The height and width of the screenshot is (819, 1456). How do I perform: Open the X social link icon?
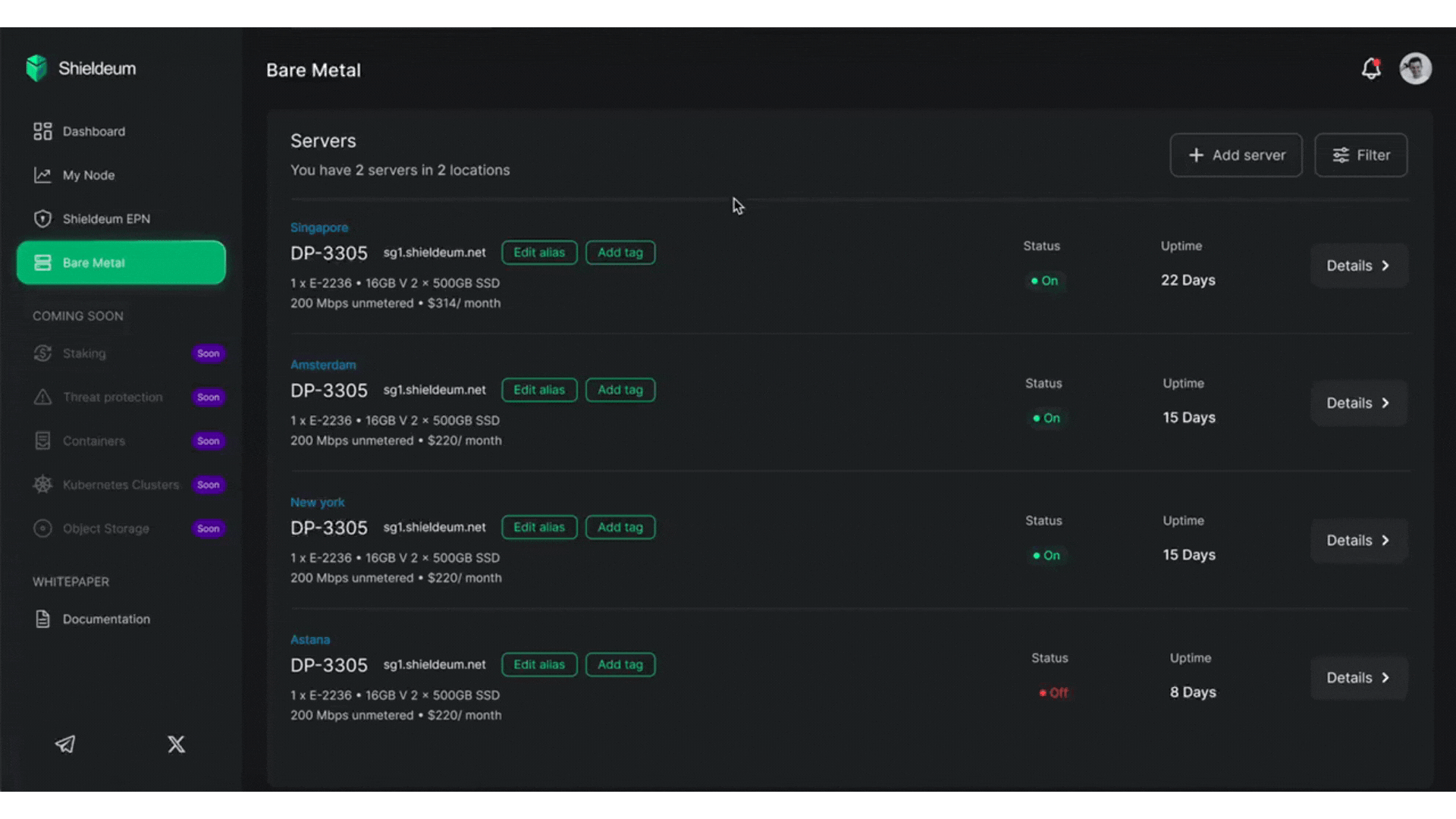(x=176, y=744)
